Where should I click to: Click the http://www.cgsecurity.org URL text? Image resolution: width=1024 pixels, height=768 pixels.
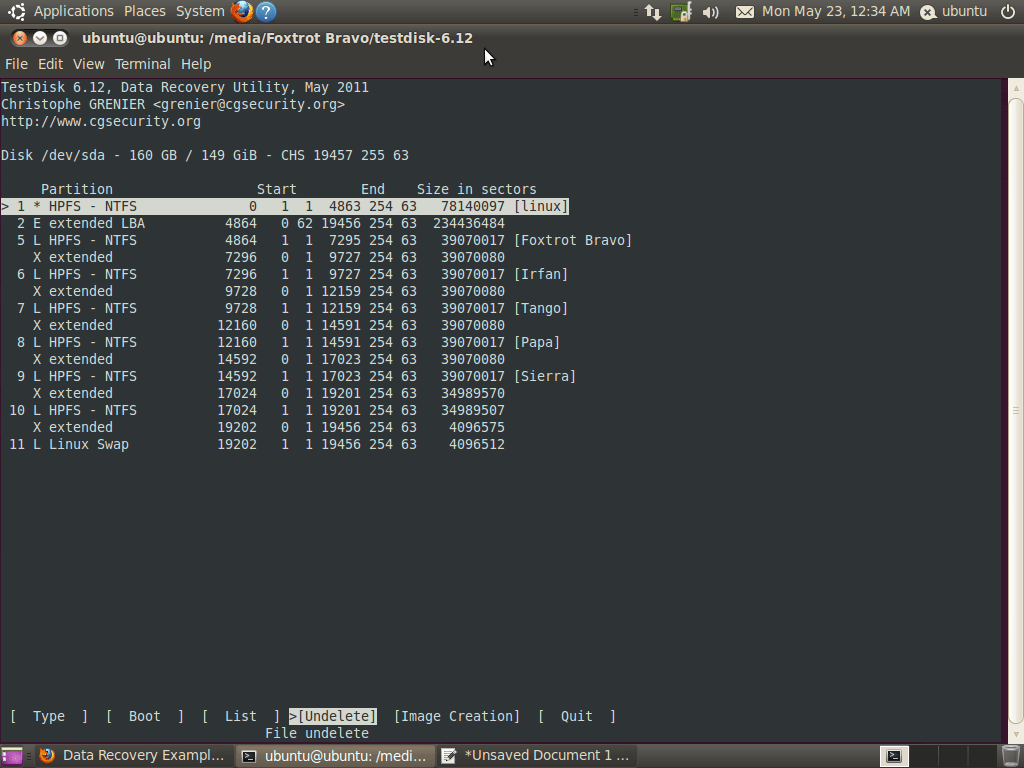tap(101, 121)
